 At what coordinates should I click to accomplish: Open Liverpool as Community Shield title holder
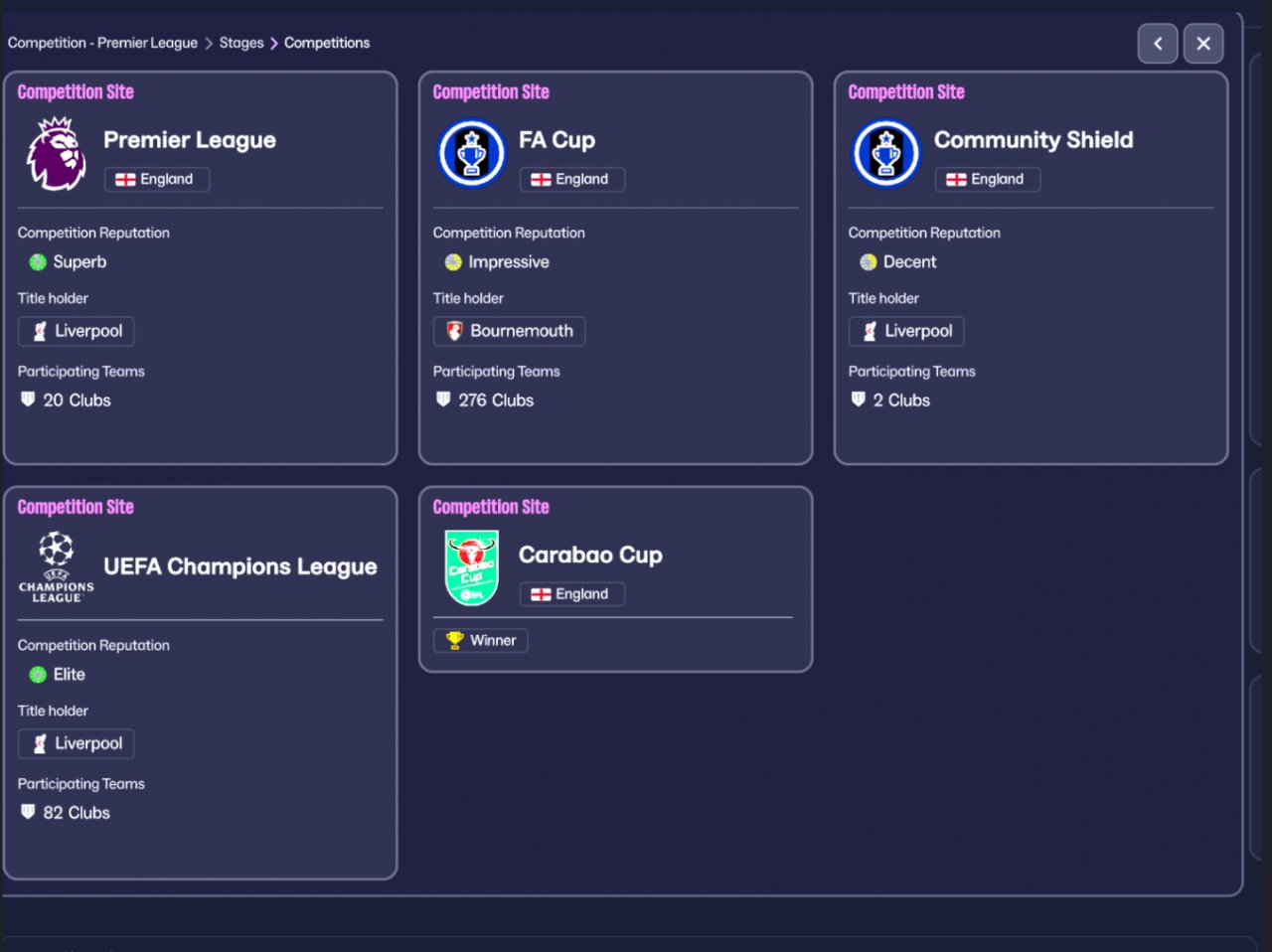click(906, 331)
